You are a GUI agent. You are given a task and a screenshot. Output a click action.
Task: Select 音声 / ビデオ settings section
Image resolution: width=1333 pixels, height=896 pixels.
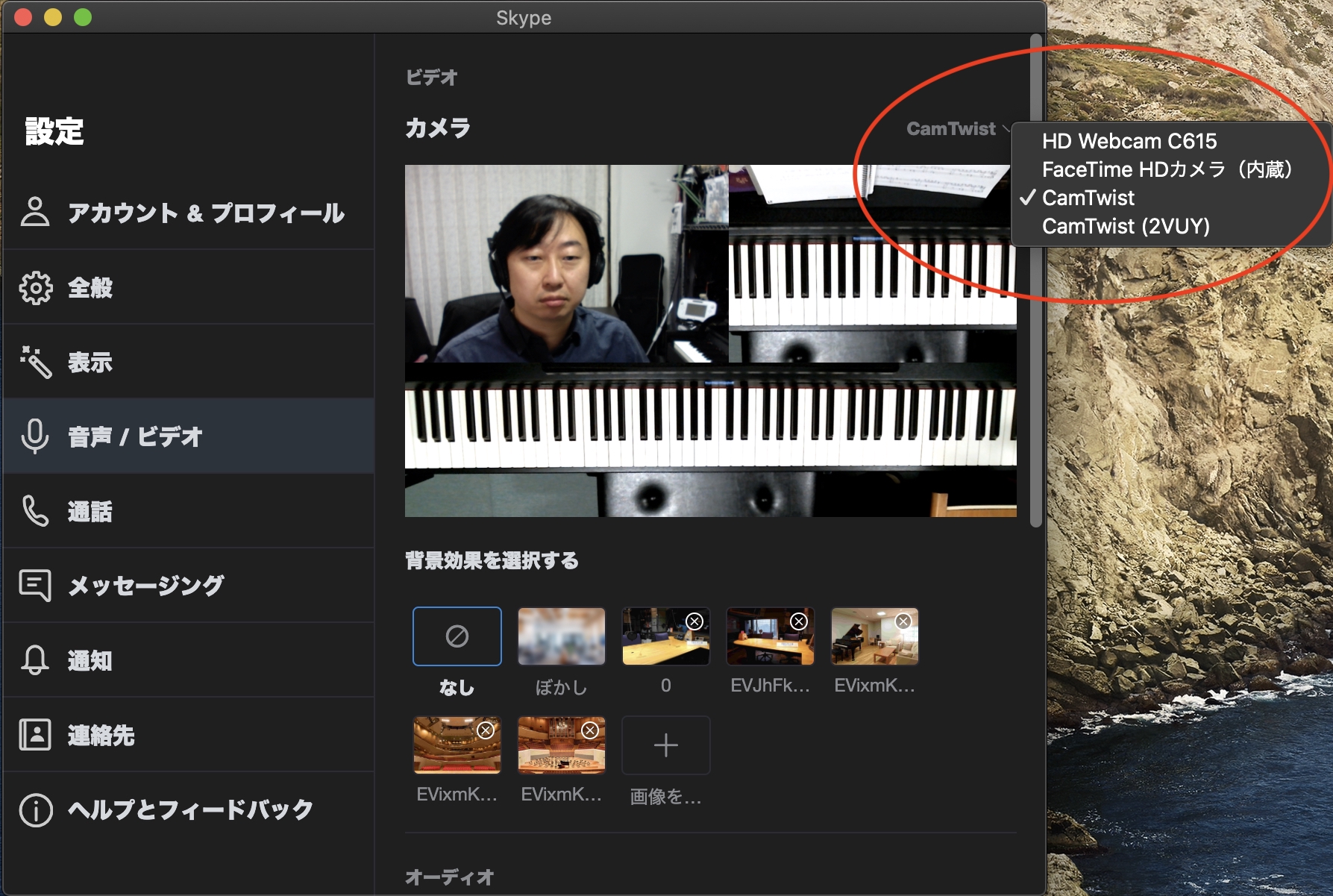tap(189, 436)
